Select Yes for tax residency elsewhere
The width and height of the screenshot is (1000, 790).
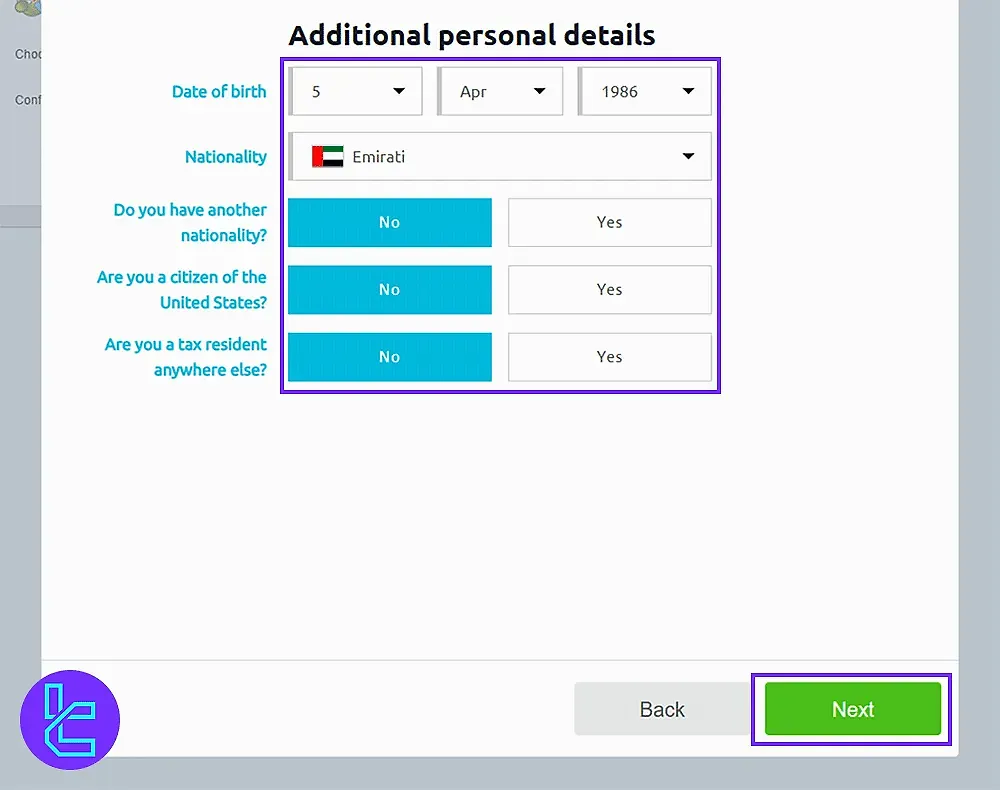609,357
